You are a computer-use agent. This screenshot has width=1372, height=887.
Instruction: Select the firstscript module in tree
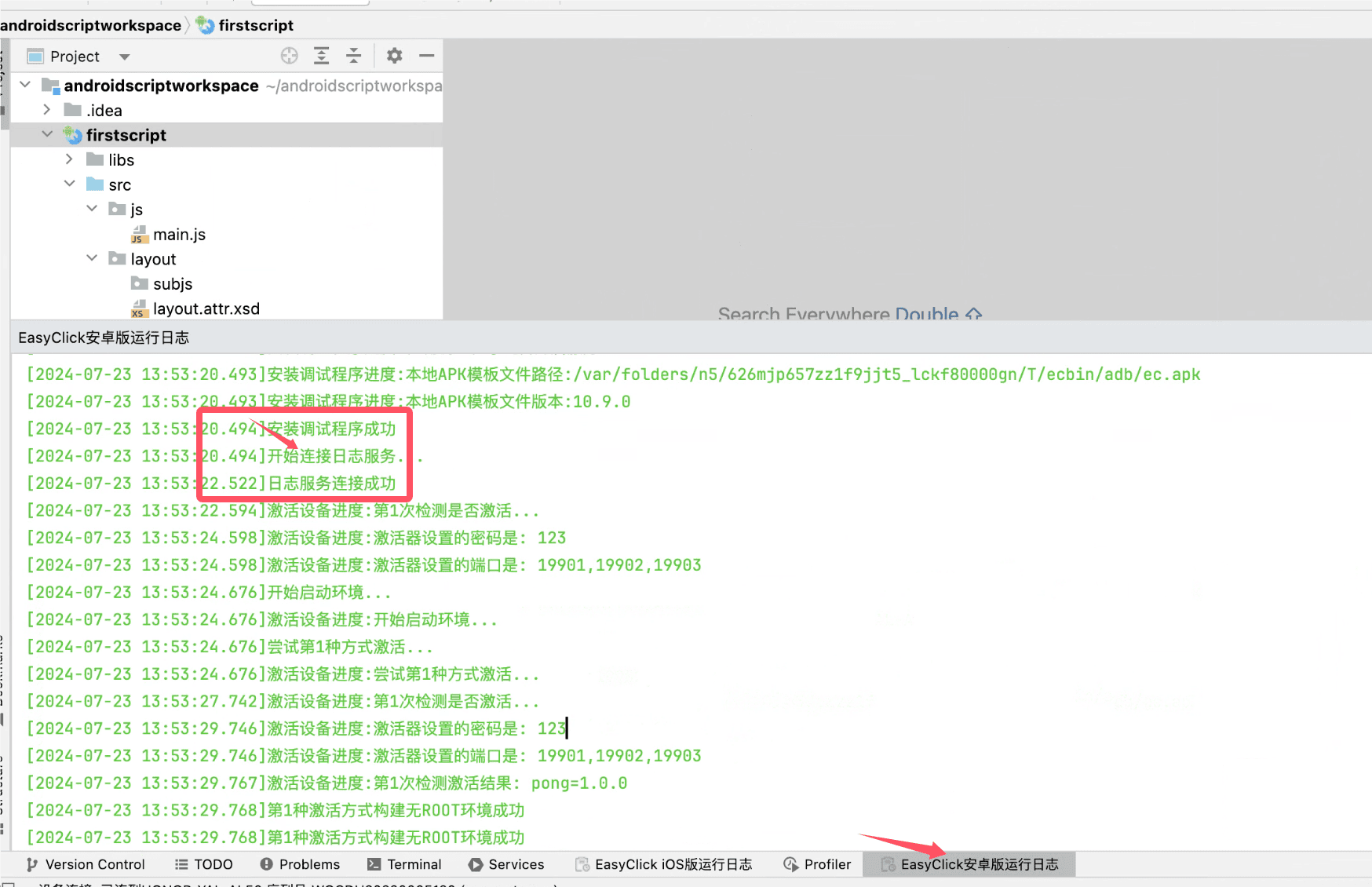[227, 135]
